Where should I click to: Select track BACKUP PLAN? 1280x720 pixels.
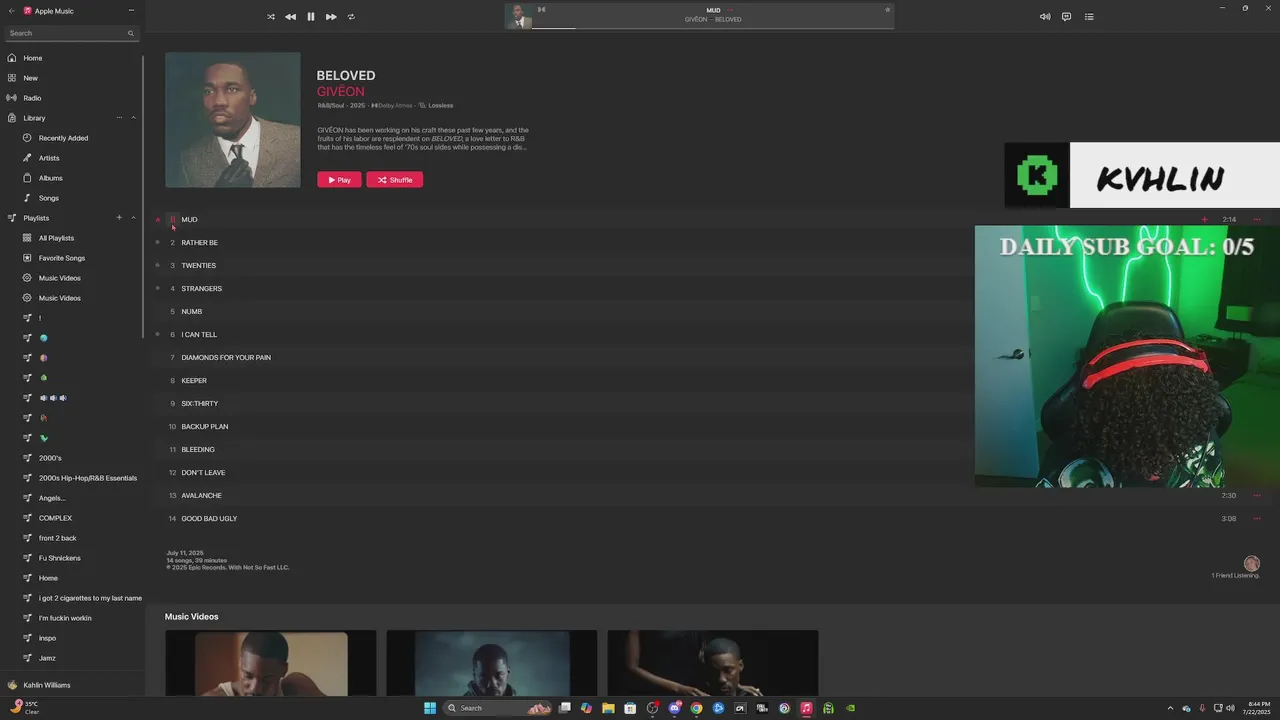204,426
